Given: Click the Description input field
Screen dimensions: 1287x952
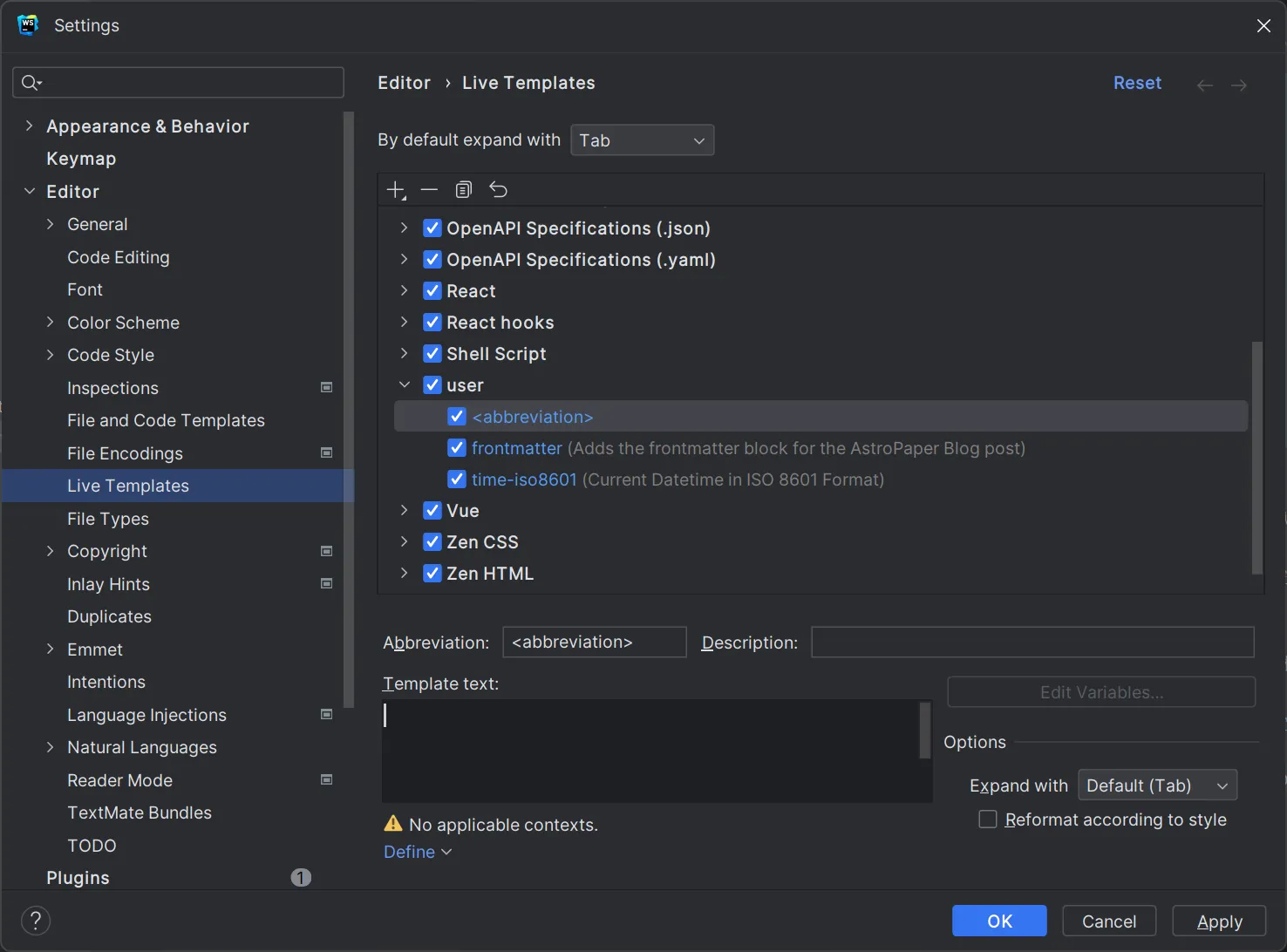Looking at the screenshot, I should (x=1032, y=642).
